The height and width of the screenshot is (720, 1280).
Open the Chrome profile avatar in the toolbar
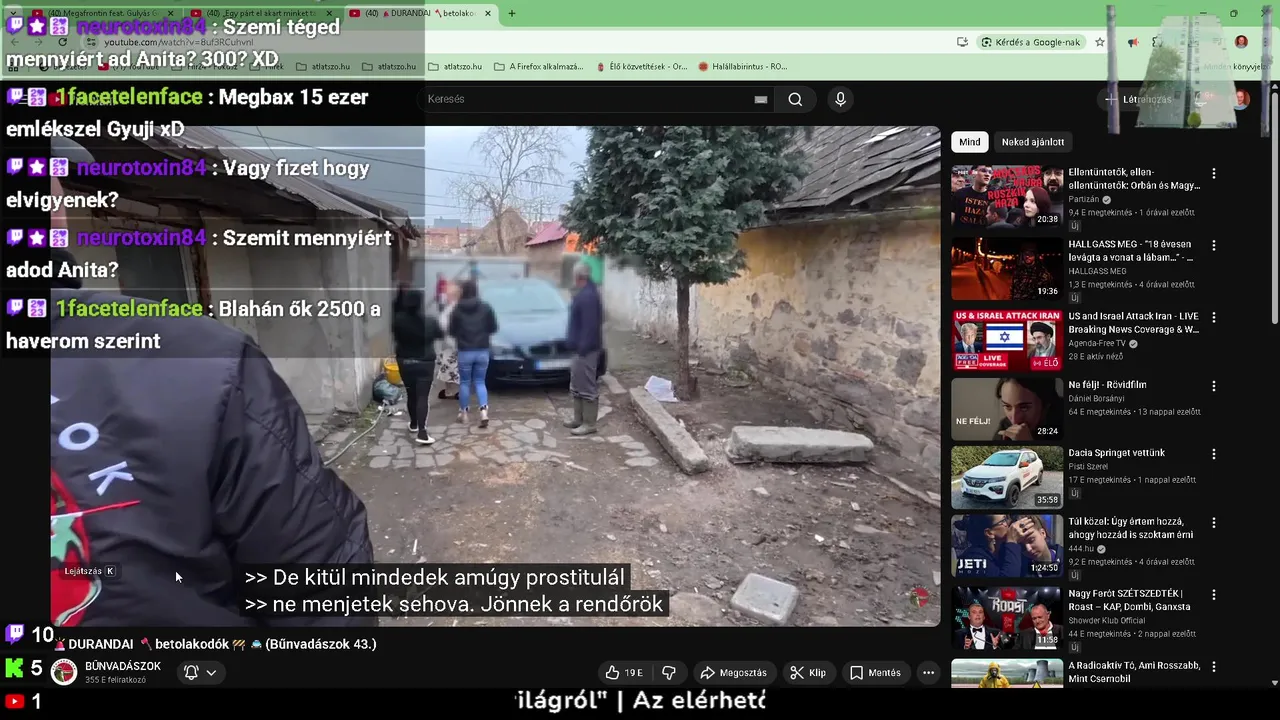coord(1241,42)
